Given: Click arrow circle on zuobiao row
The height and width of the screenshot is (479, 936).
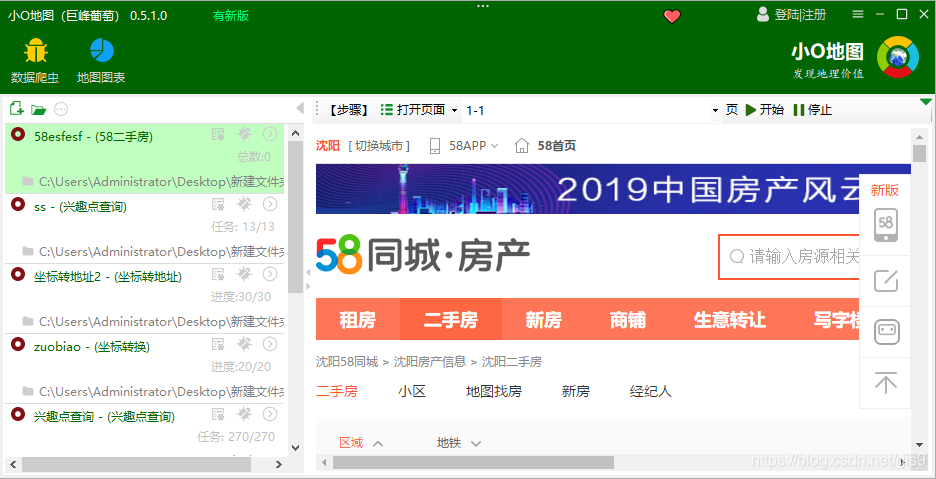Looking at the screenshot, I should click(270, 345).
